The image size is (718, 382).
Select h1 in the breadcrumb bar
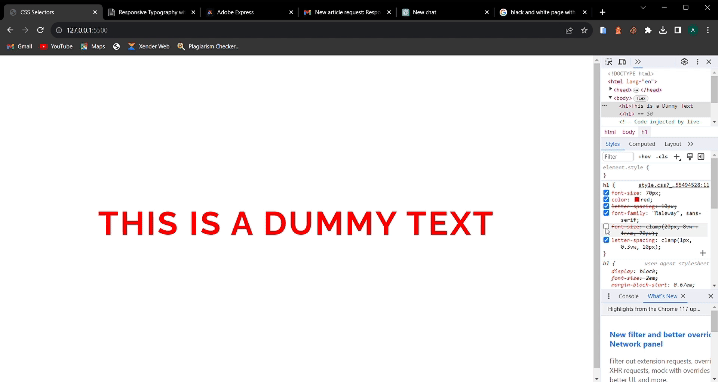[645, 132]
